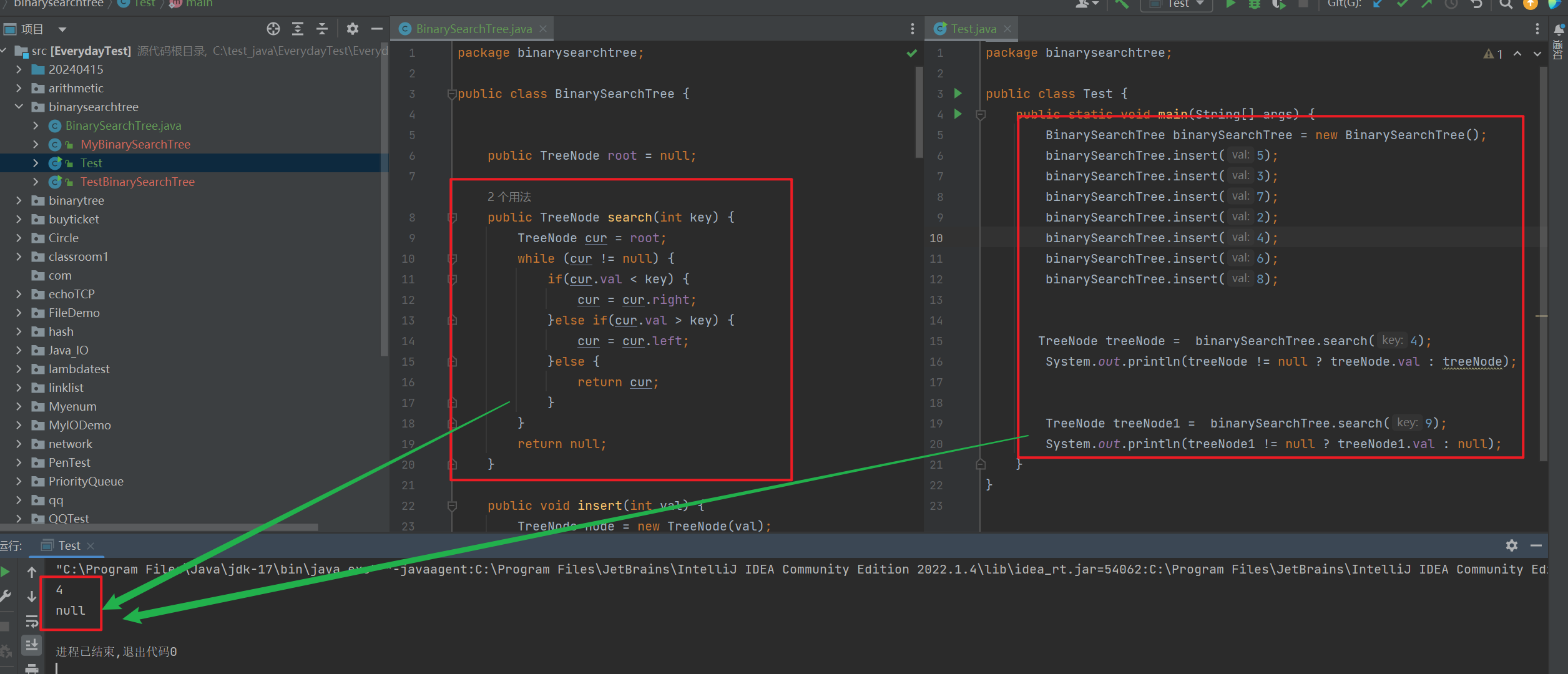Go to the previous highlighted error arrow

point(1517,54)
